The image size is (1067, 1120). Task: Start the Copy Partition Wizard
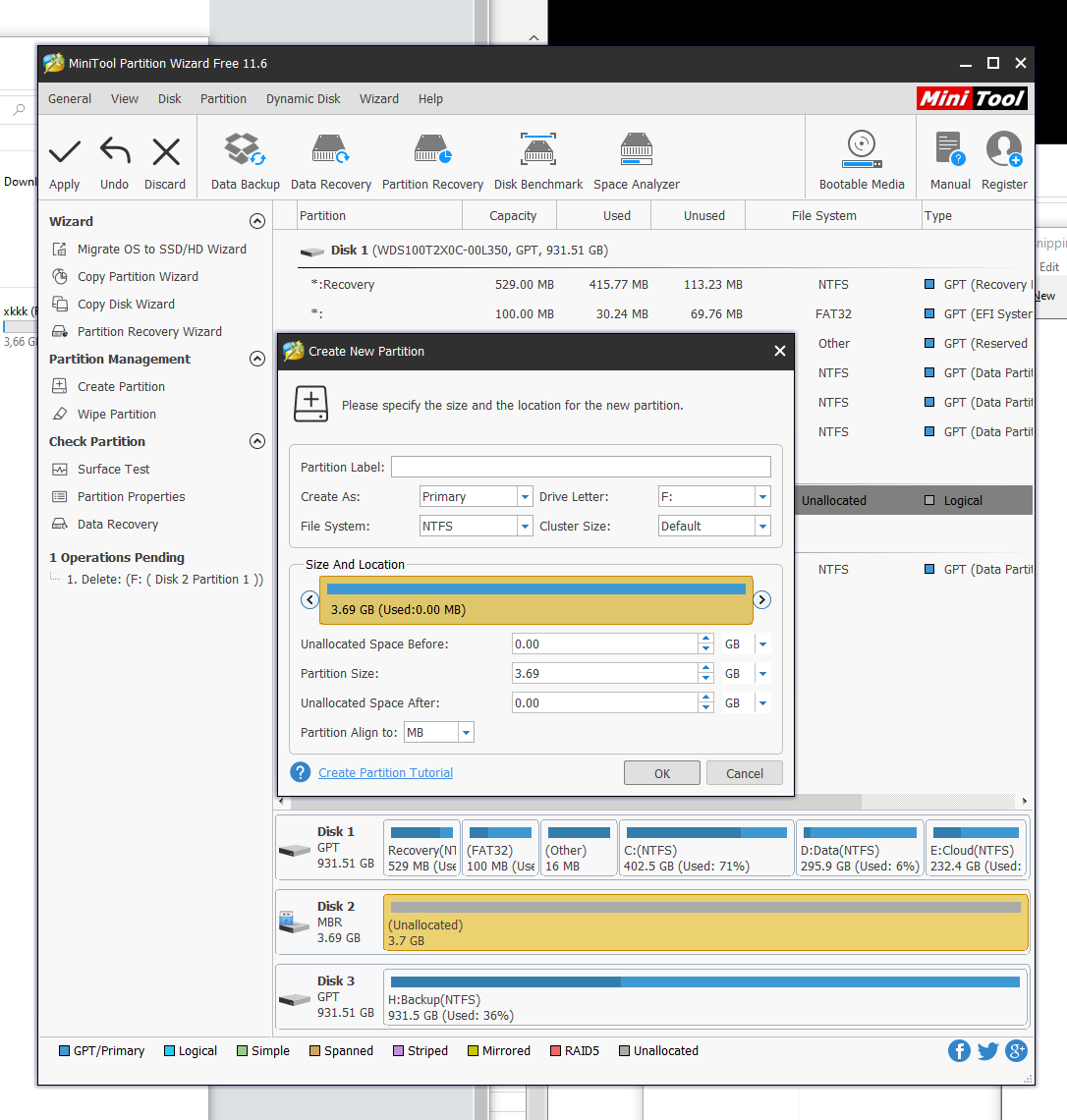[125, 276]
